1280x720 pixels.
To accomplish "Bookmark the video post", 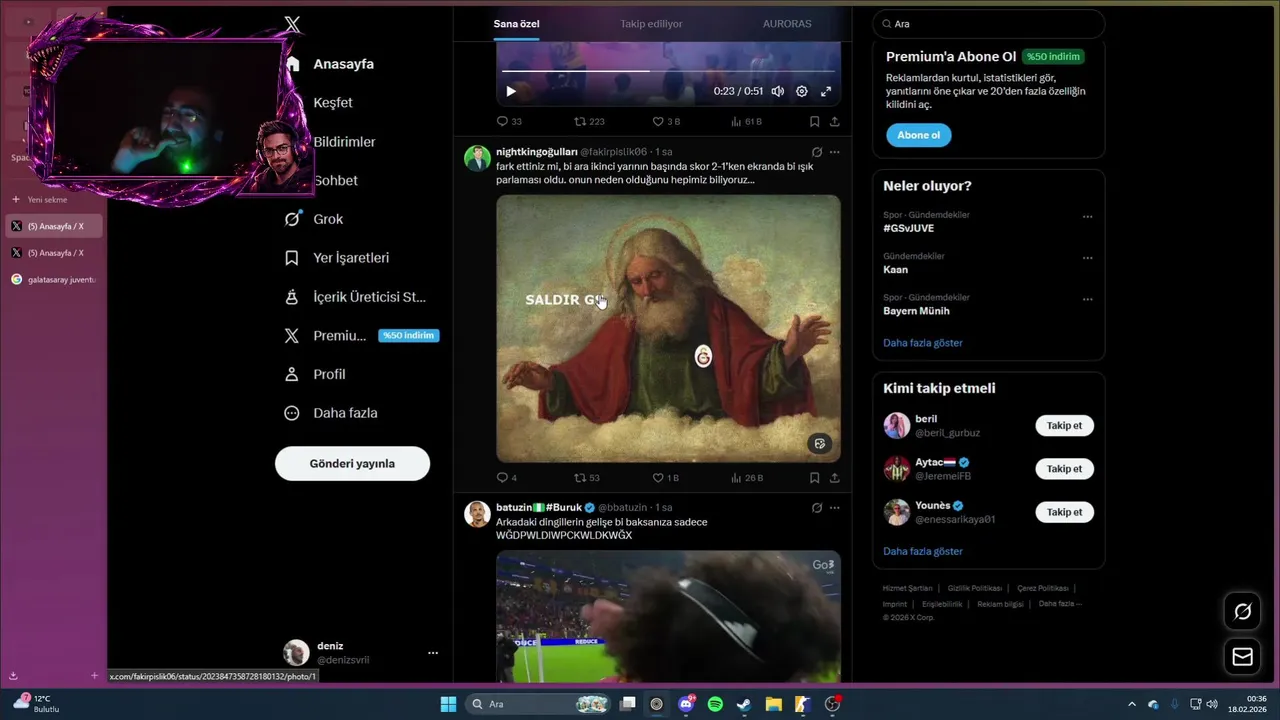I will (x=814, y=121).
